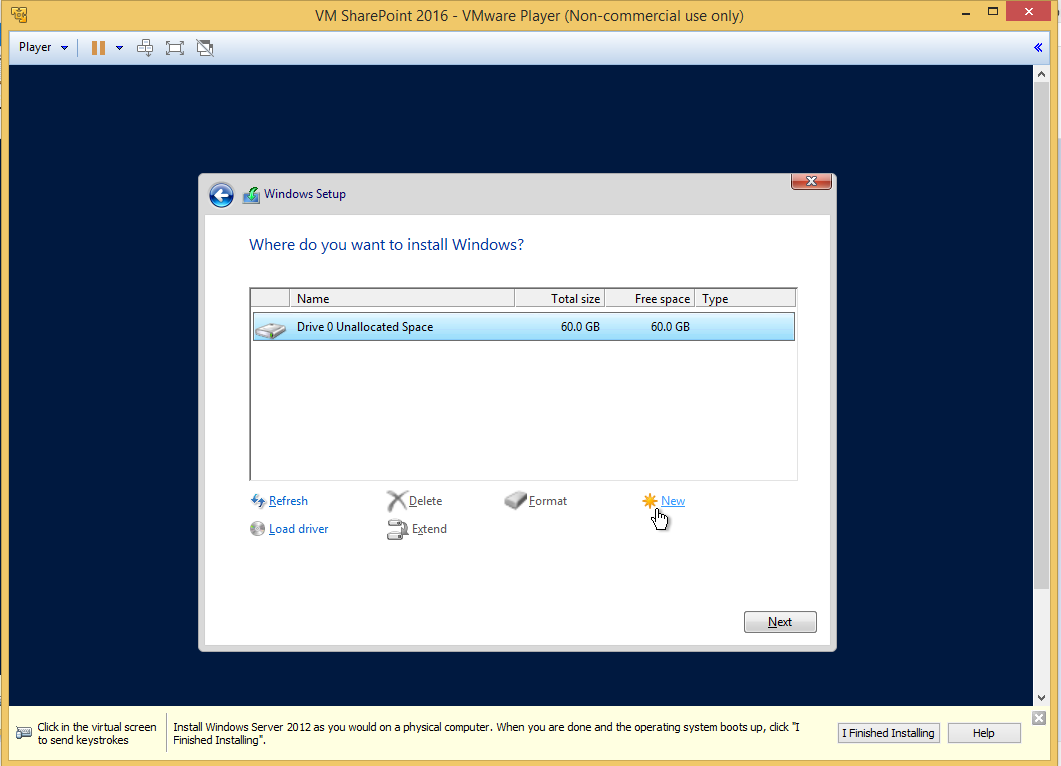The image size is (1061, 766).
Task: Click the 60.0 GB free space cell
Action: 670,327
